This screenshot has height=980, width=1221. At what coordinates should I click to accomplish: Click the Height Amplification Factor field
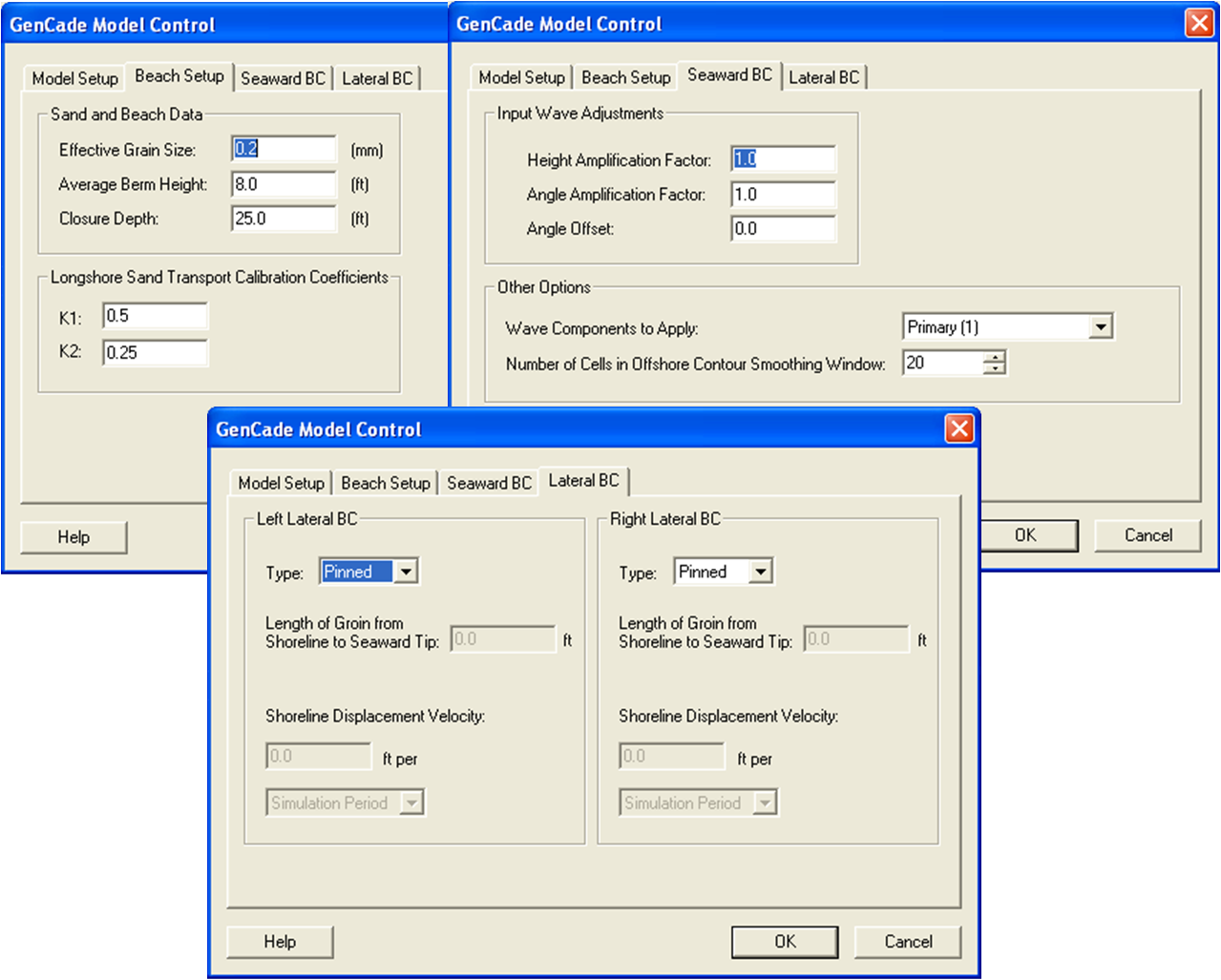tap(784, 159)
